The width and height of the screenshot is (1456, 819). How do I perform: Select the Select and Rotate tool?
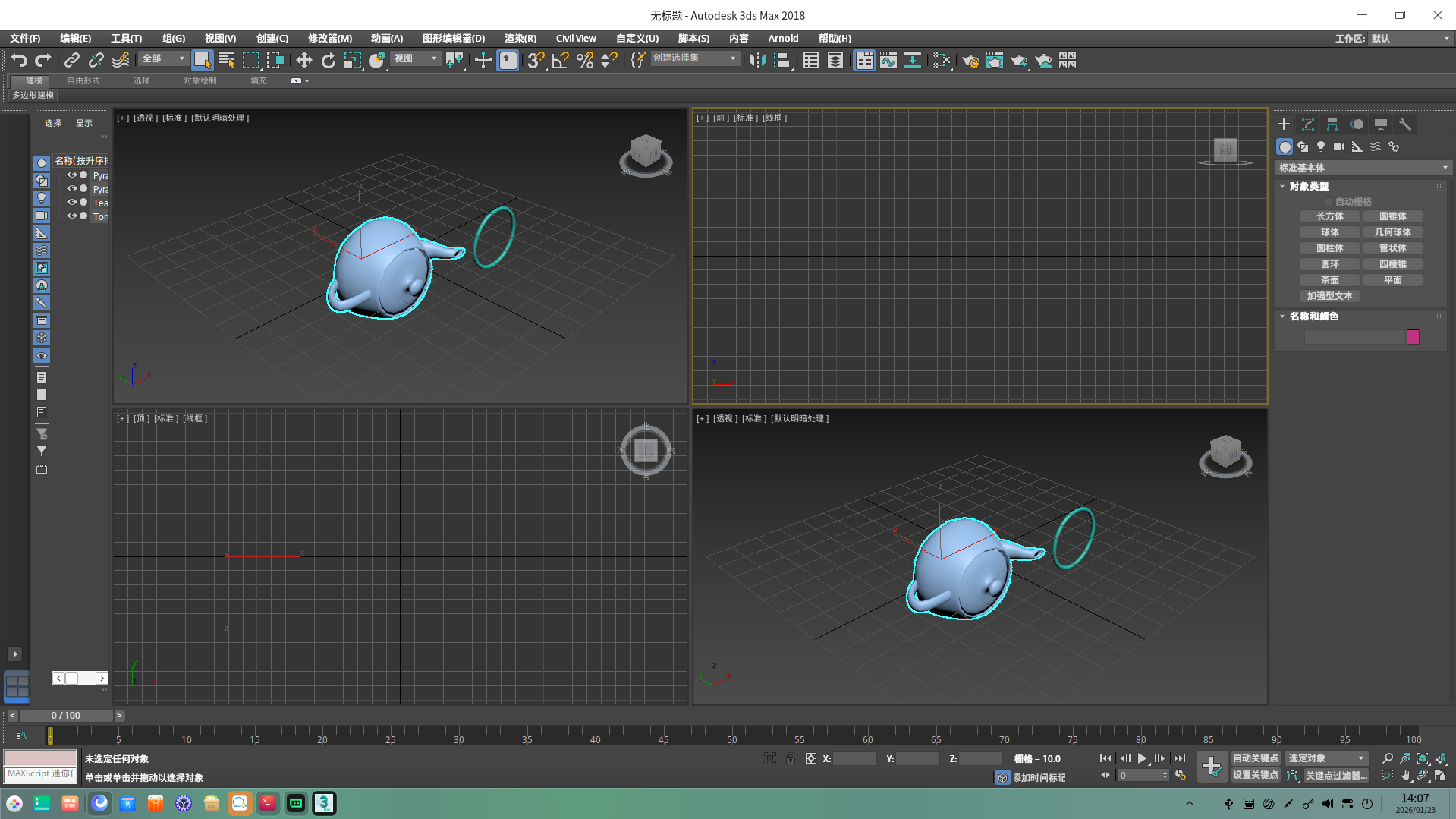[x=328, y=60]
